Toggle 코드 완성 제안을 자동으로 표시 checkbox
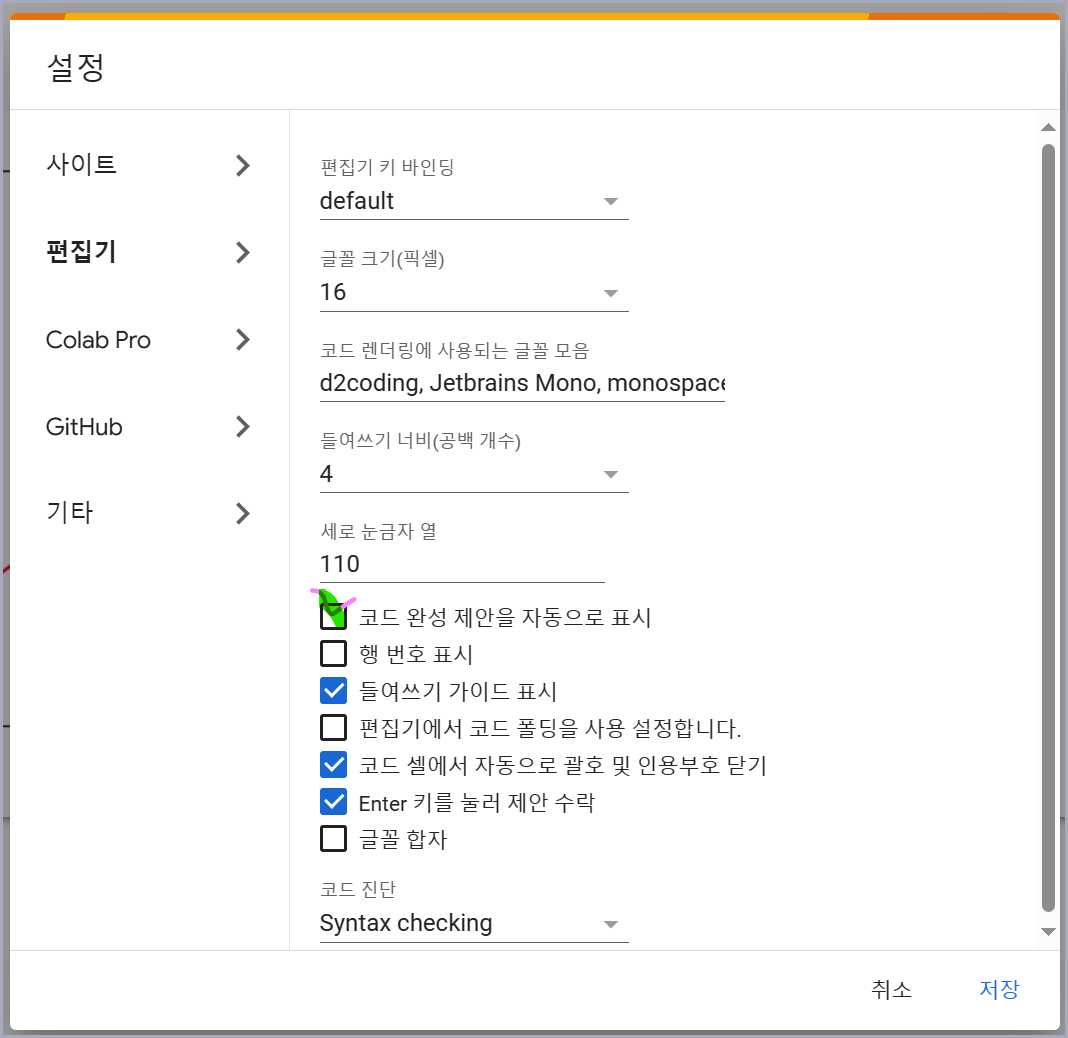The image size is (1068, 1038). pyautogui.click(x=334, y=617)
